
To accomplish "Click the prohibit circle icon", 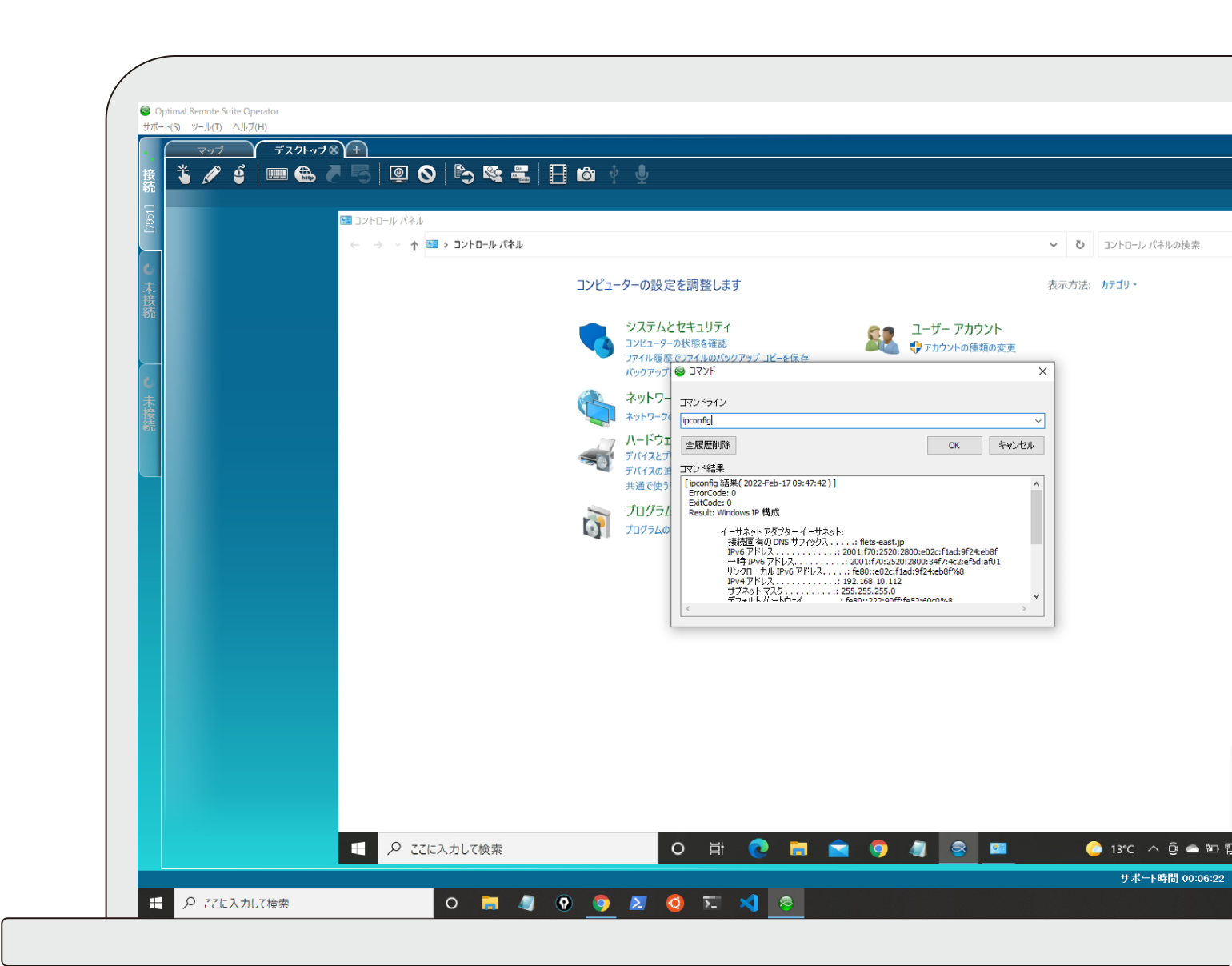I will [x=426, y=174].
